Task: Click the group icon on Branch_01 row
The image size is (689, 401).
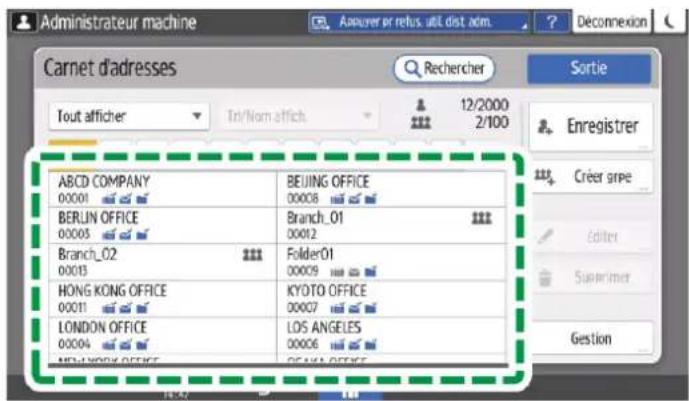Action: [482, 218]
